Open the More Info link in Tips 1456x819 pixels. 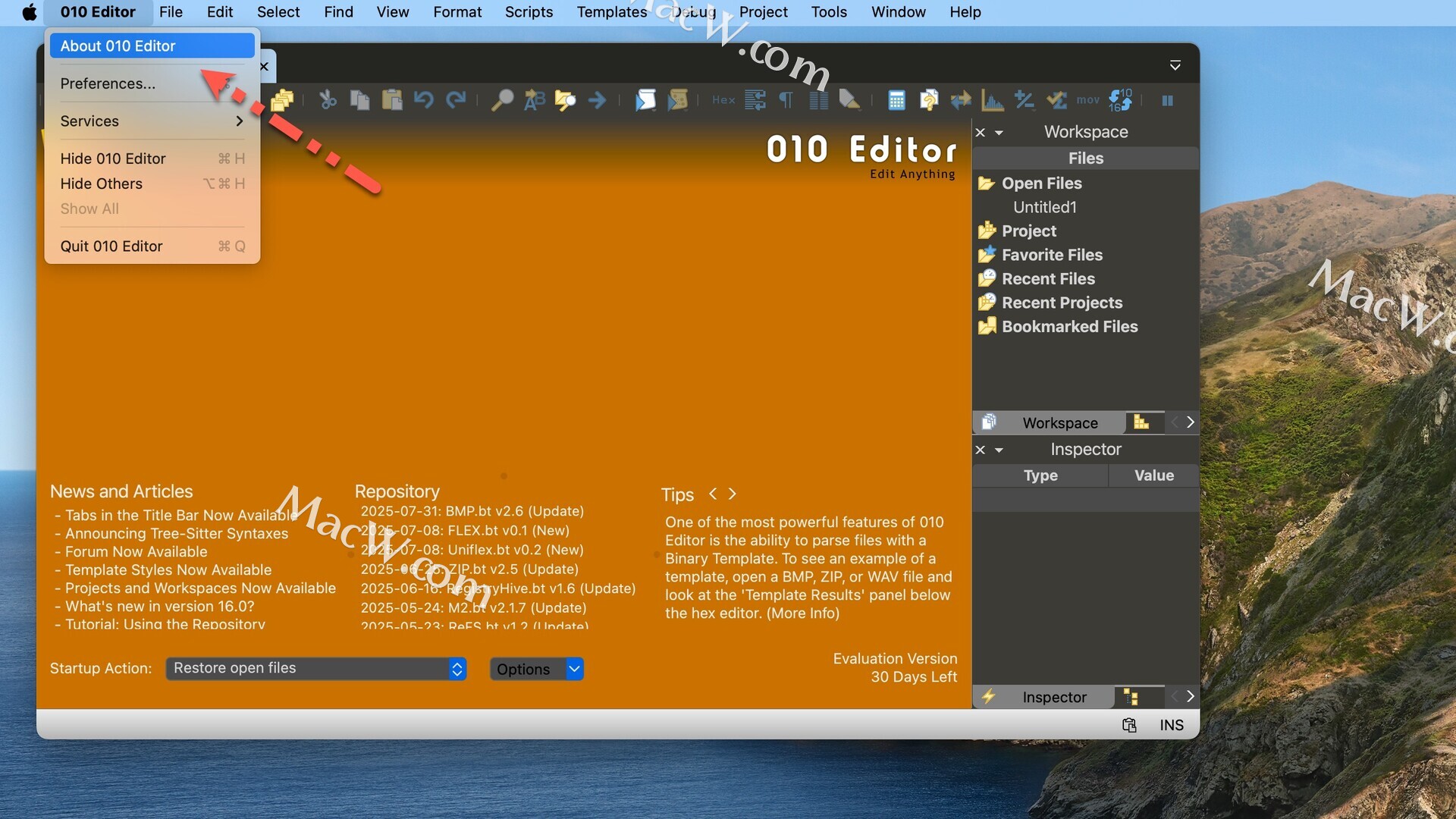[x=803, y=613]
